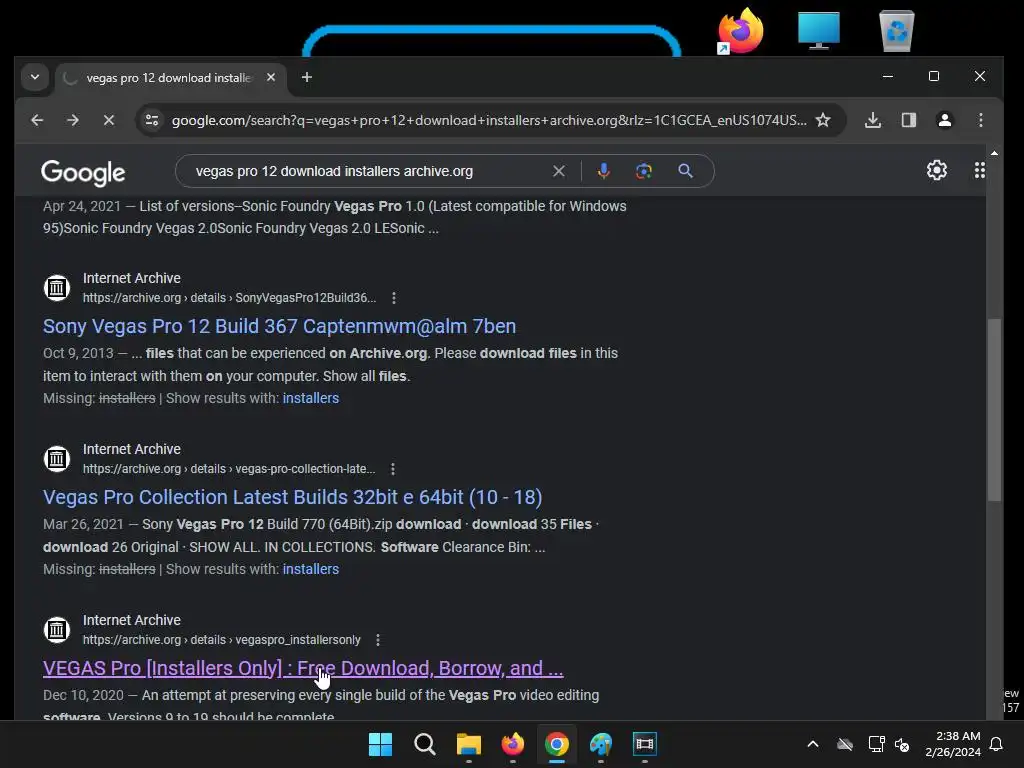The image size is (1024, 768).
Task: Open options for vegaspro_installersonly result
Action: 377,640
